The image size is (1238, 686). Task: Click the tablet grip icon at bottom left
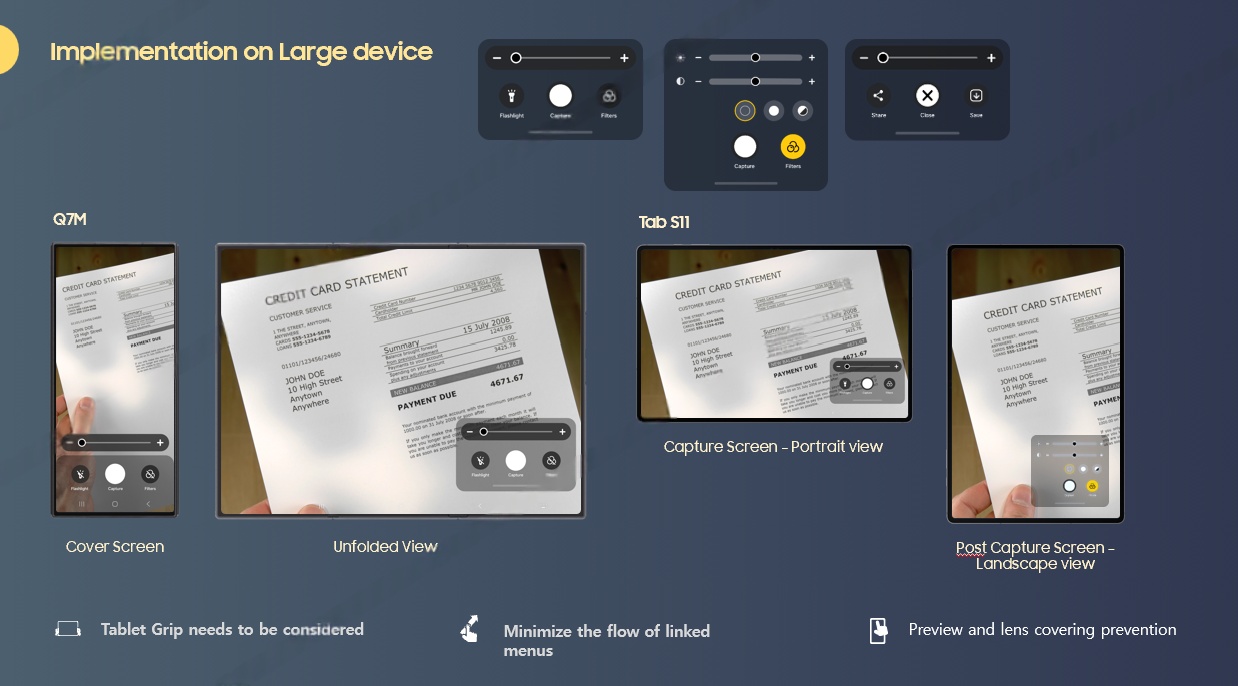pos(68,629)
